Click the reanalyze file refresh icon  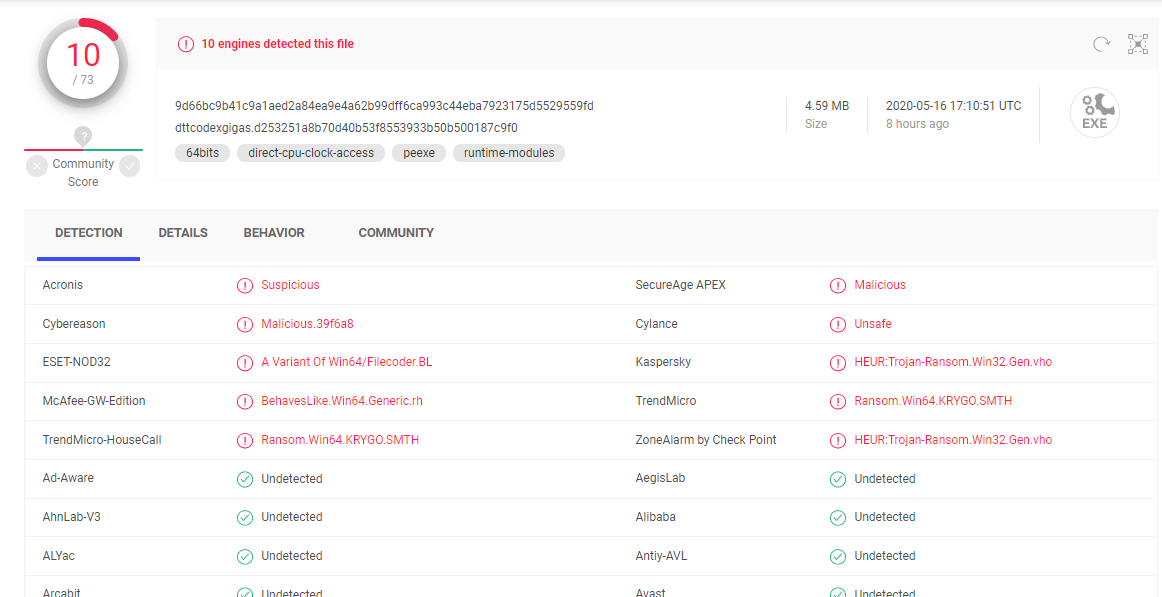[1101, 44]
